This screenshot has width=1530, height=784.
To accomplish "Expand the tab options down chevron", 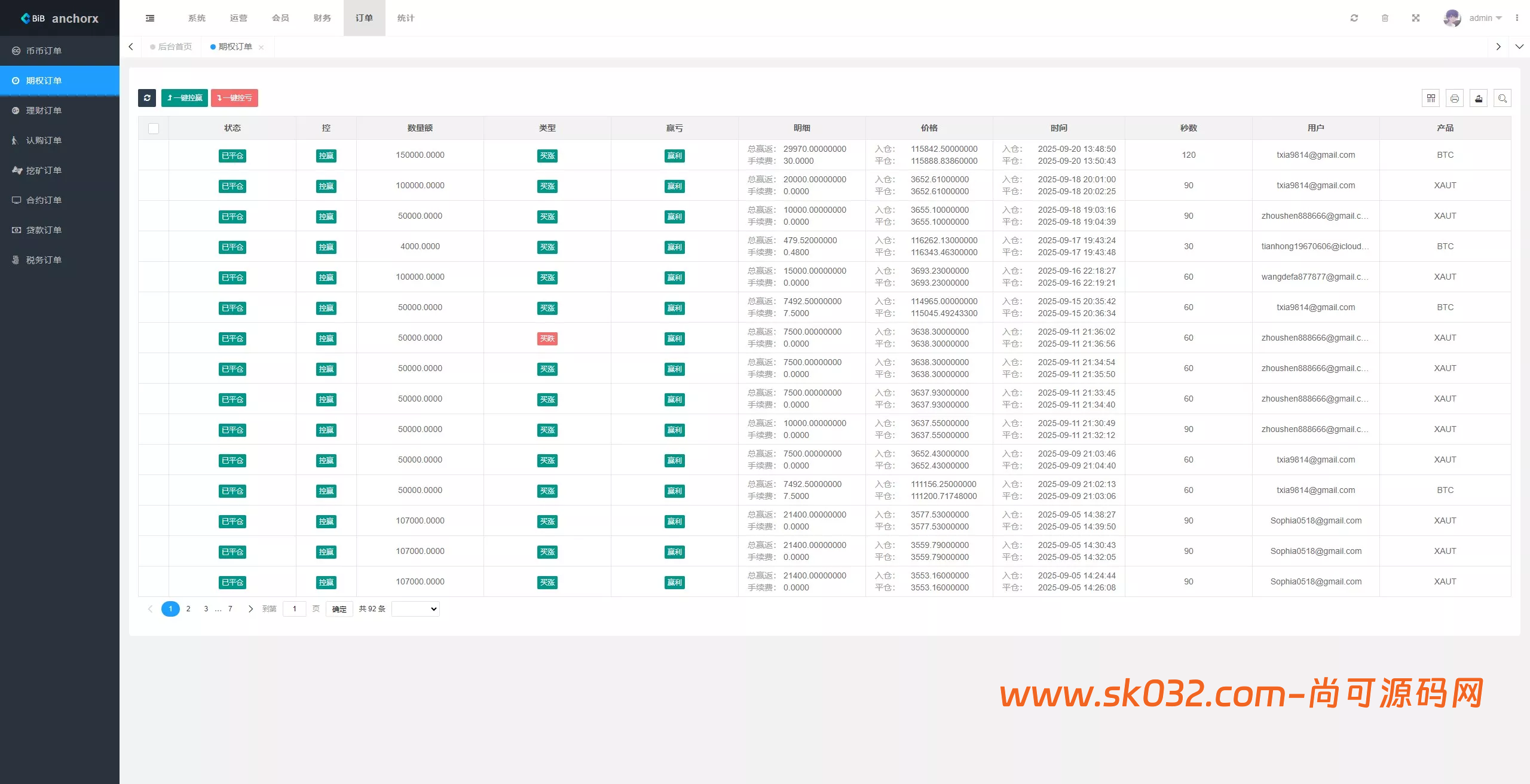I will [1519, 47].
